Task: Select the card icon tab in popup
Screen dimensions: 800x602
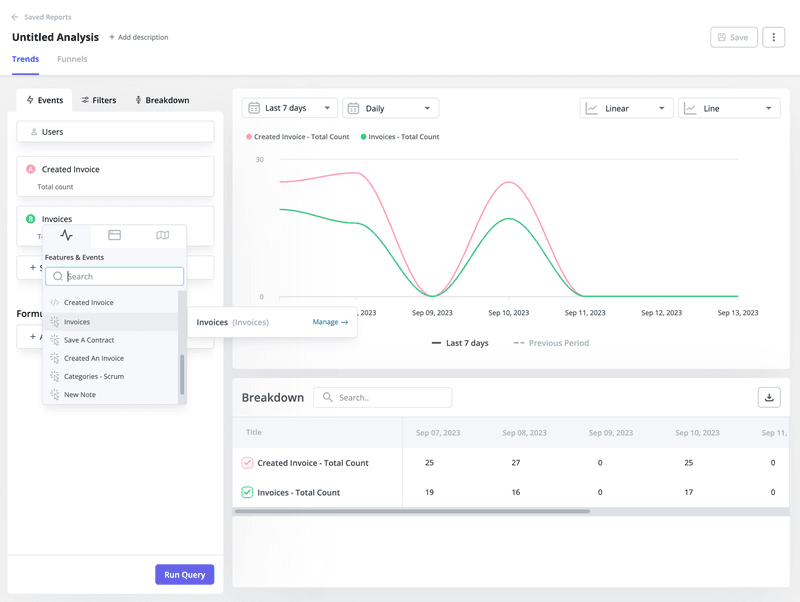Action: coord(114,236)
